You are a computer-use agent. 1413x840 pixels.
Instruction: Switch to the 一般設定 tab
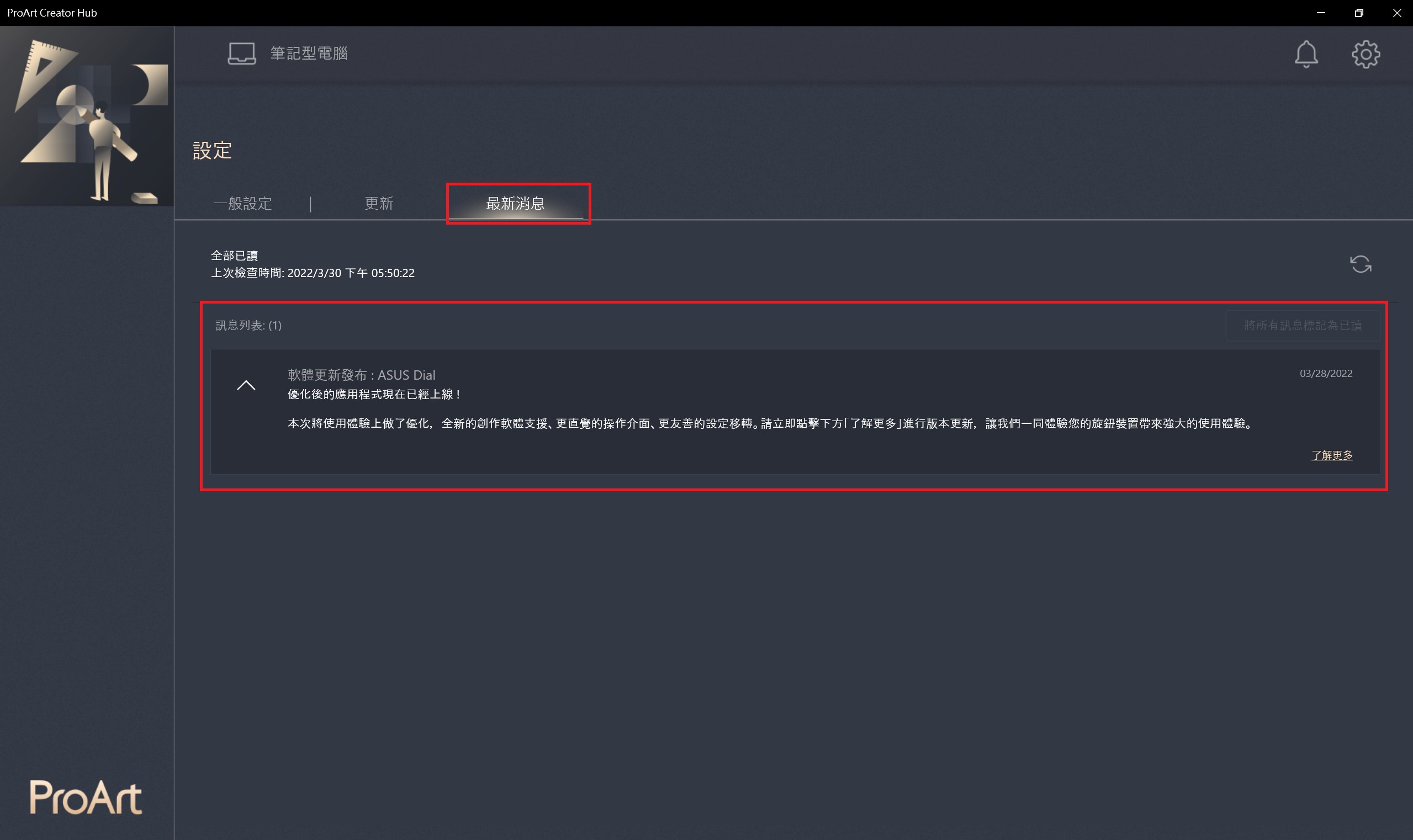pyautogui.click(x=244, y=204)
